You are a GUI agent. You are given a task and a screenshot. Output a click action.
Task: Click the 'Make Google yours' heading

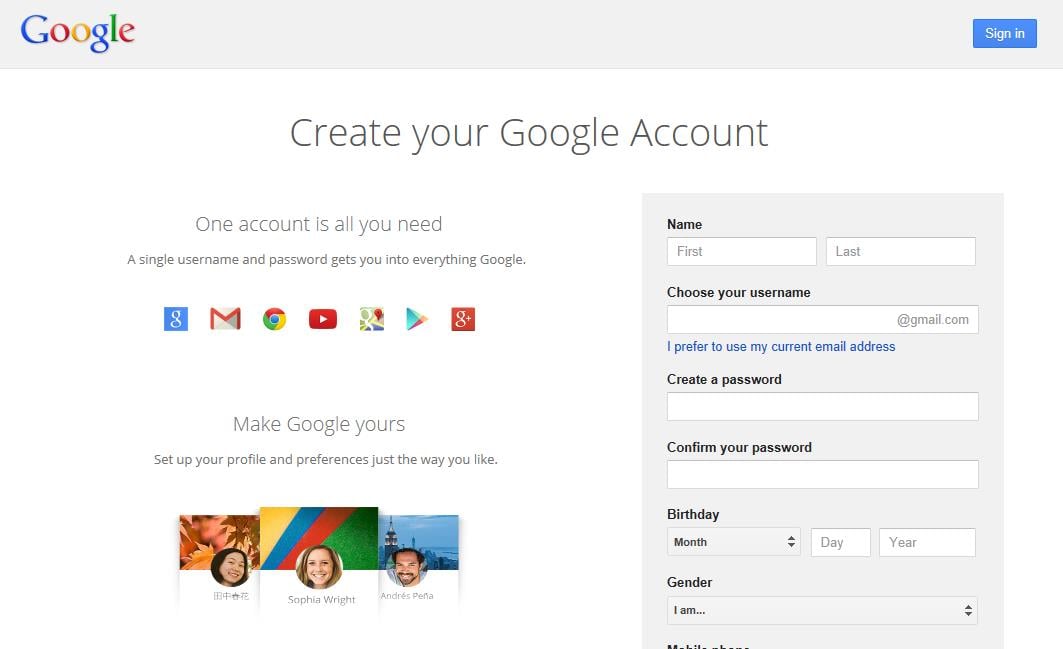click(x=319, y=424)
